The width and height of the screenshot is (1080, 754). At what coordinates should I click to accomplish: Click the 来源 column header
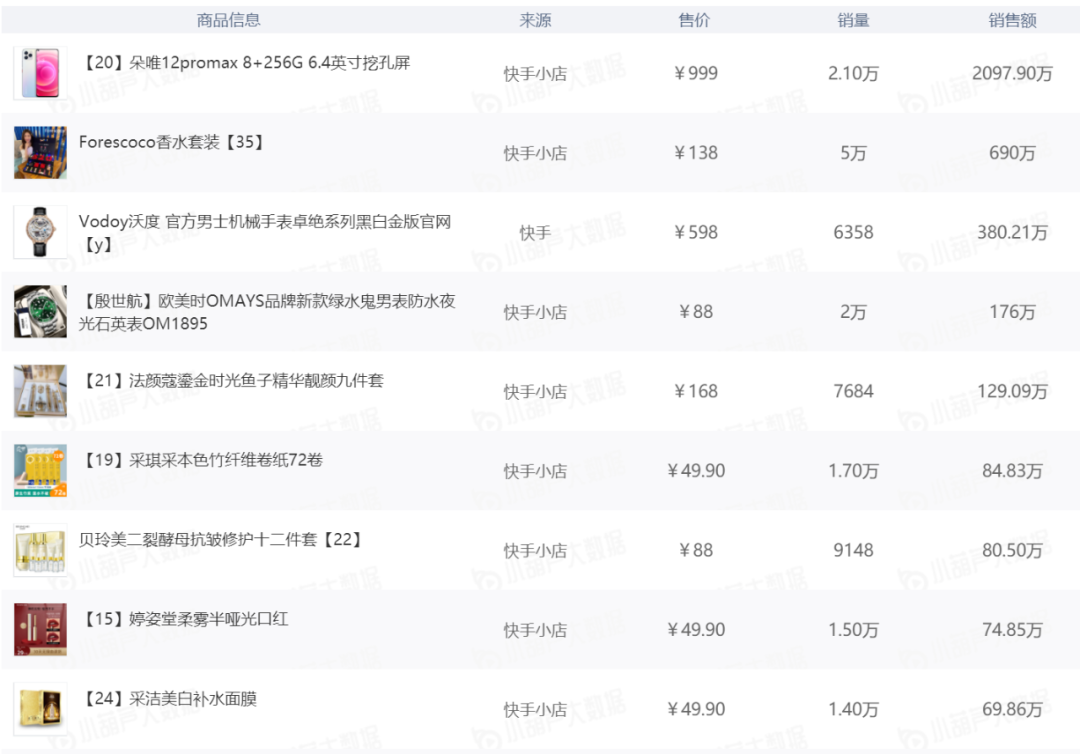point(535,20)
